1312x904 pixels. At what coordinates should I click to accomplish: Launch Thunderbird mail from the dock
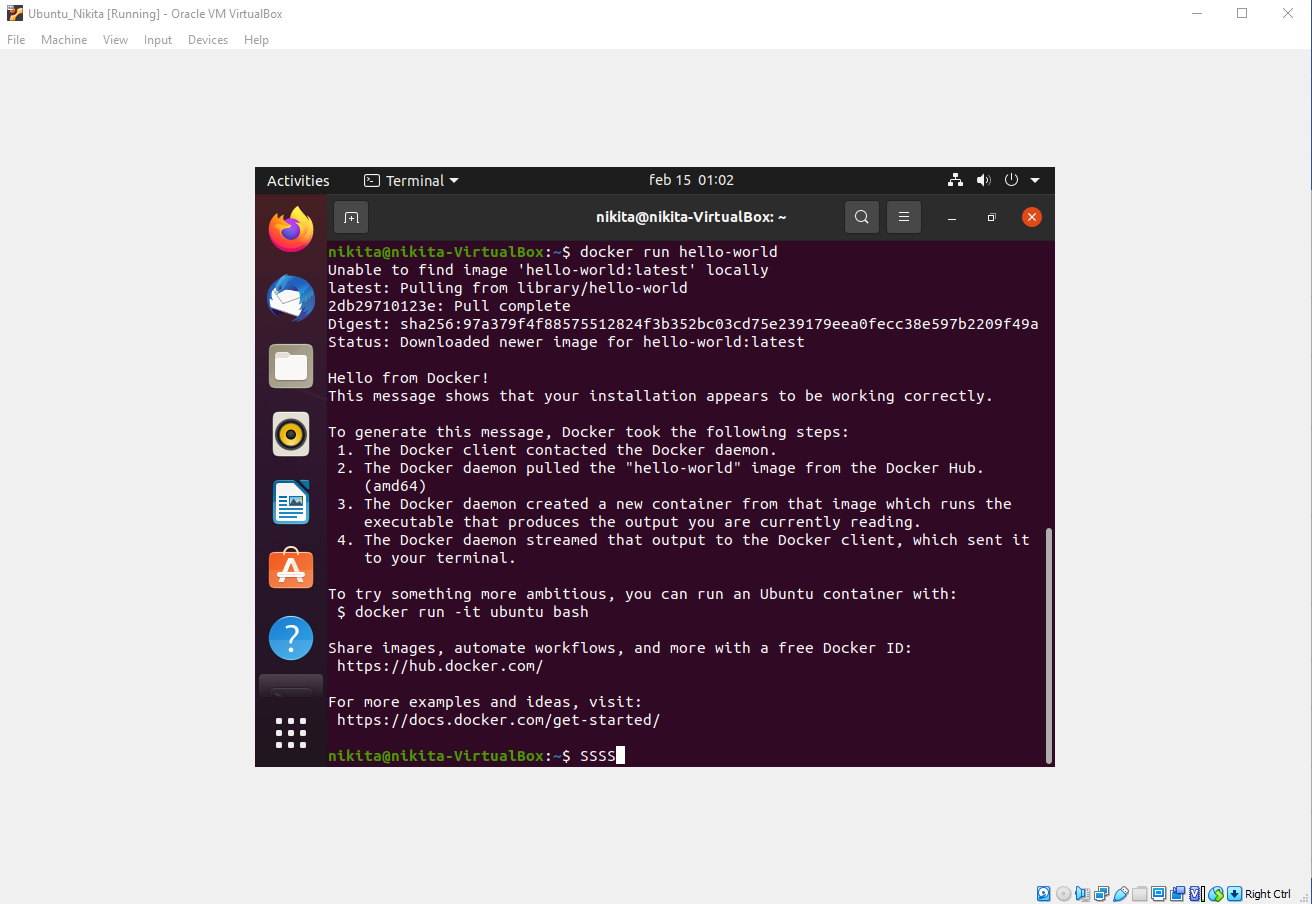[x=291, y=298]
